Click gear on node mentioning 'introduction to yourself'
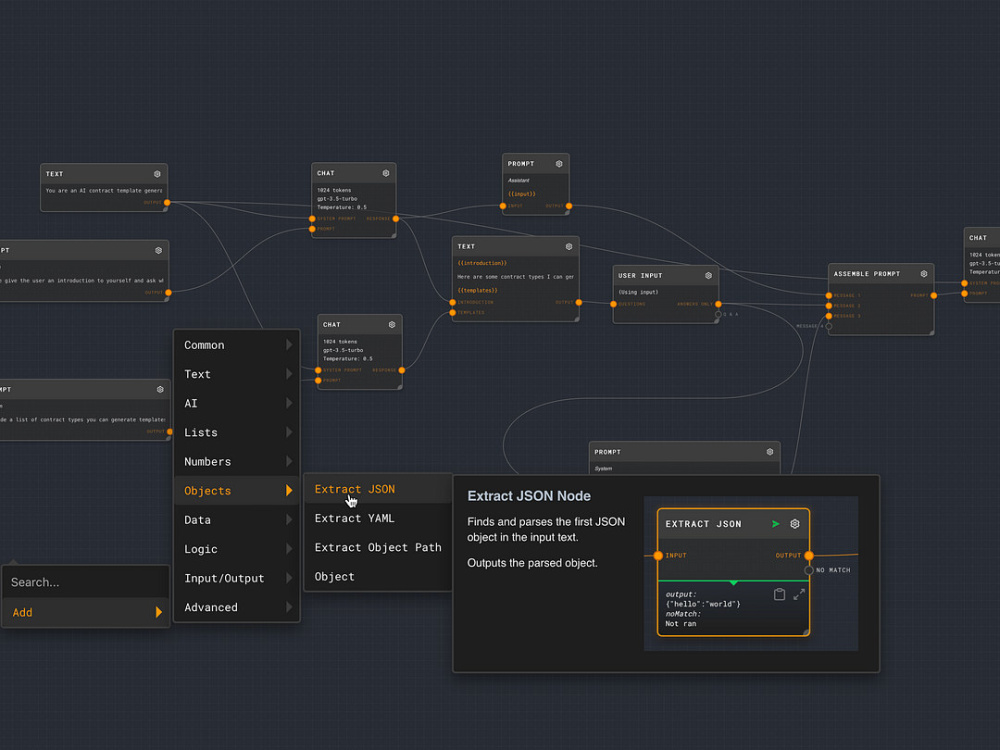This screenshot has height=750, width=1000. [x=159, y=251]
